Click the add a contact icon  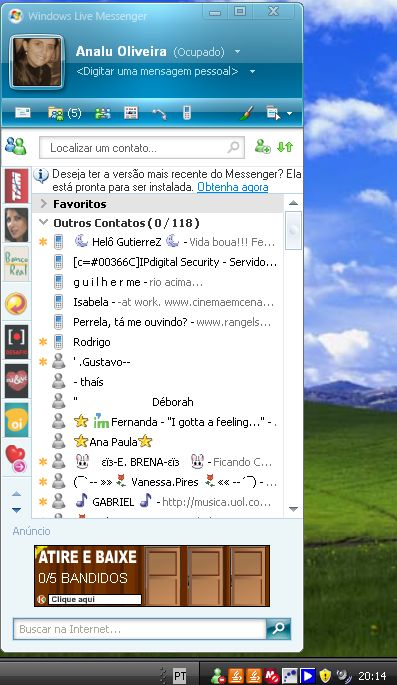[262, 146]
